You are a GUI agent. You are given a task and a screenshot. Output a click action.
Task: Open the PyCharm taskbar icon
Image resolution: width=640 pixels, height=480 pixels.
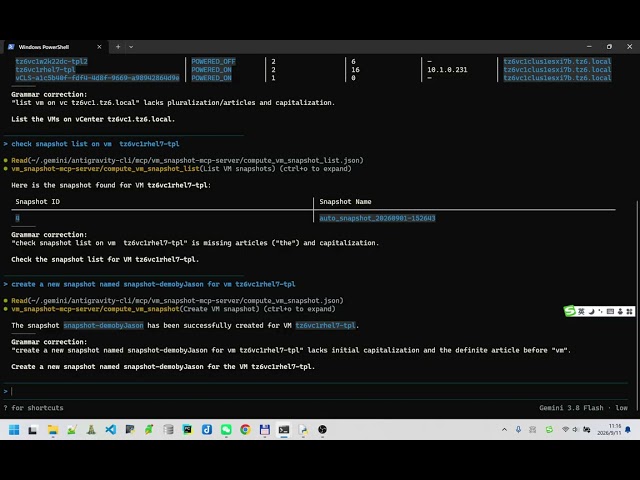click(187, 429)
